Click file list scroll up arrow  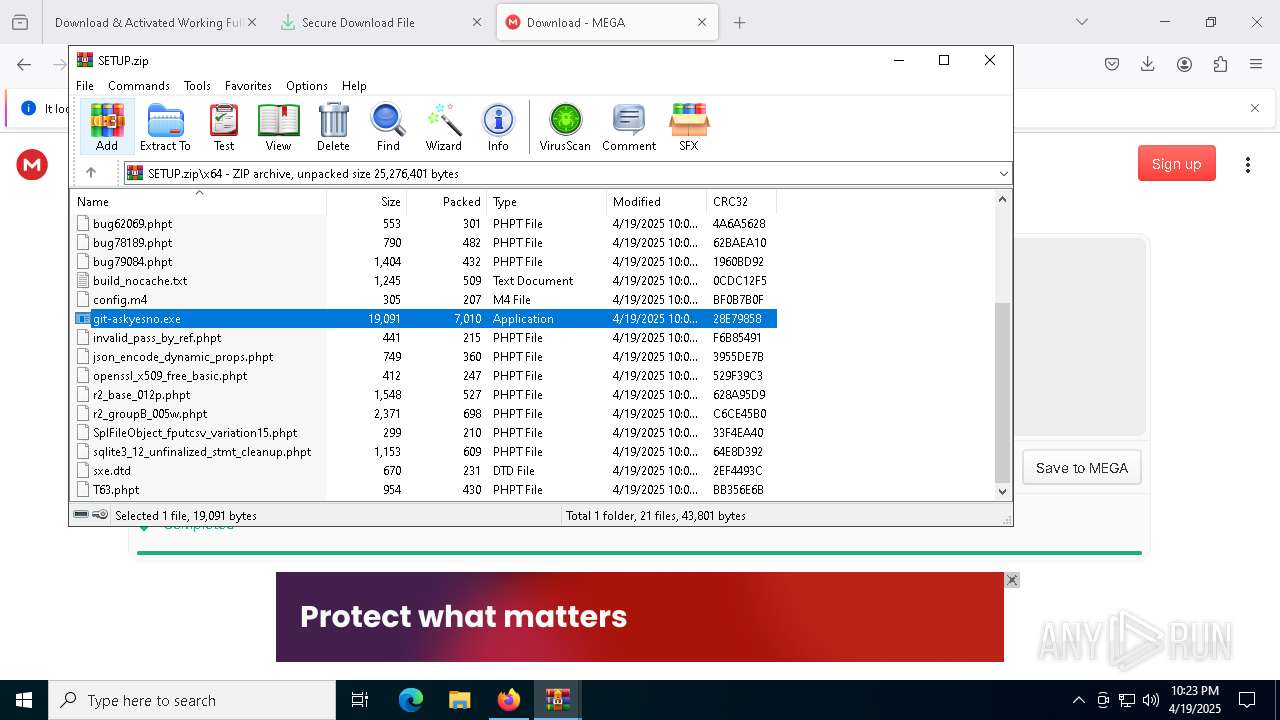coord(1003,200)
